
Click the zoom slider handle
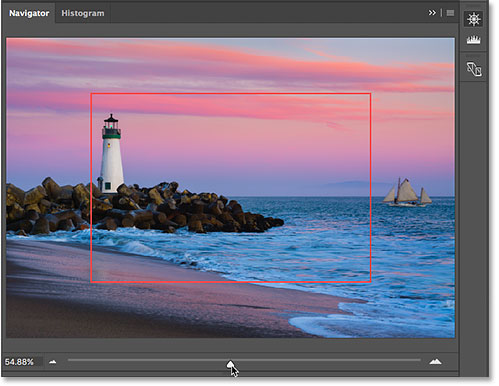tap(230, 365)
